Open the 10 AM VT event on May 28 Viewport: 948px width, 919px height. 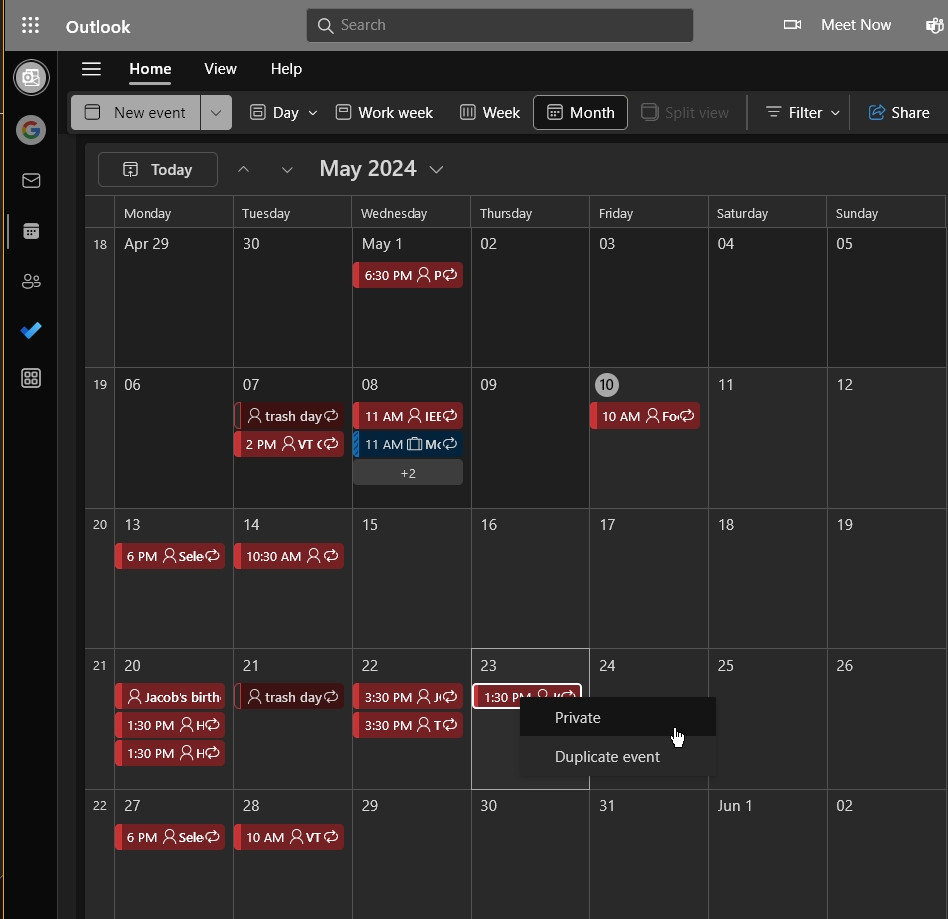point(290,837)
